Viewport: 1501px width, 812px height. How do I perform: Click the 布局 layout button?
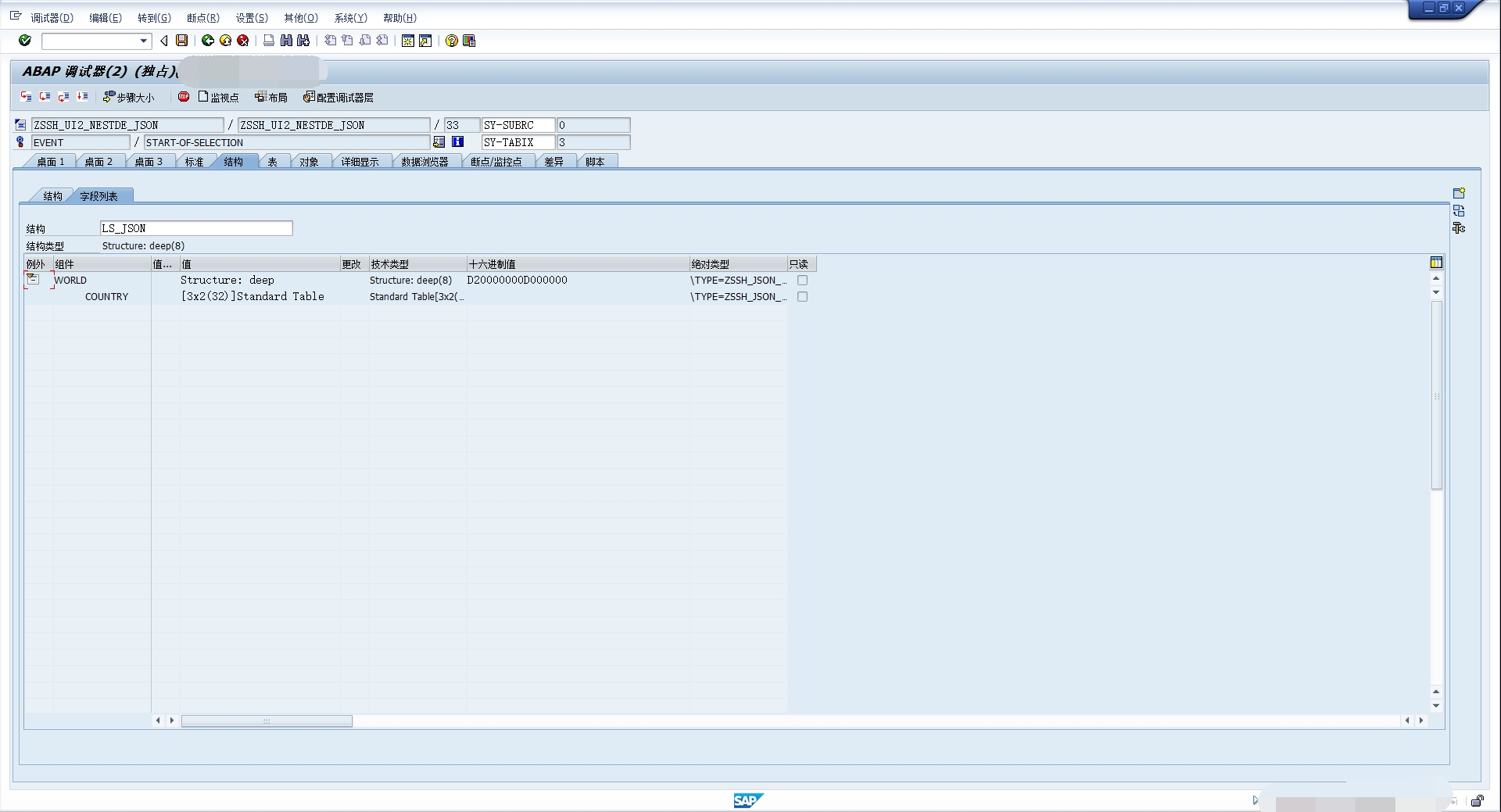coord(271,97)
